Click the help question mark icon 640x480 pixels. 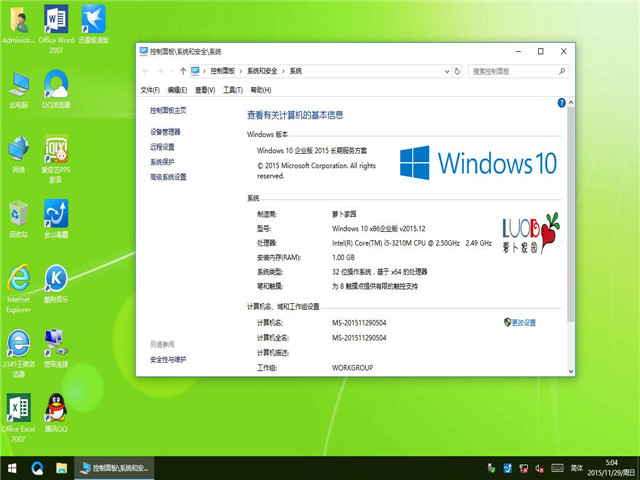coord(561,103)
